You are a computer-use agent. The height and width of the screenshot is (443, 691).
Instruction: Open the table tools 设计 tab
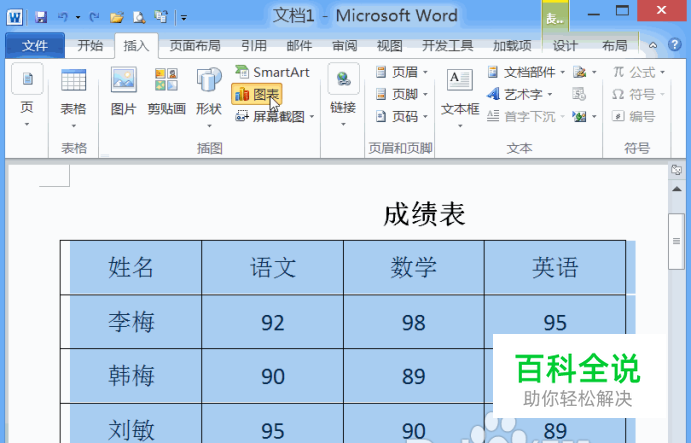(565, 45)
